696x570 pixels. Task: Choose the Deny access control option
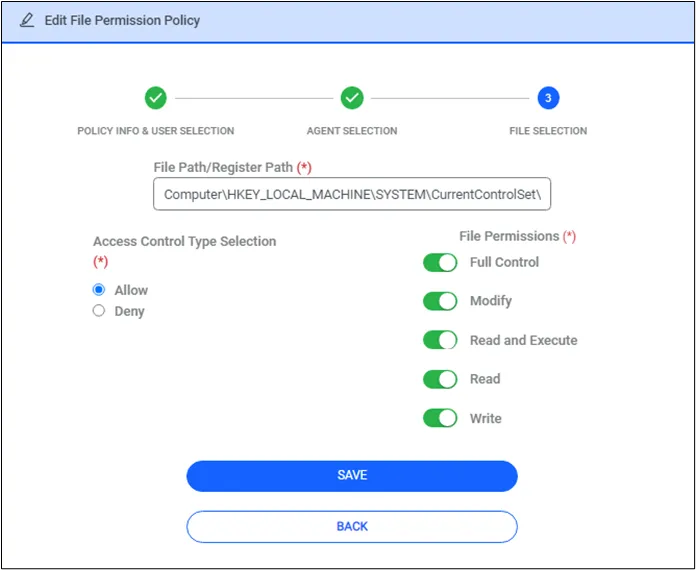99,310
